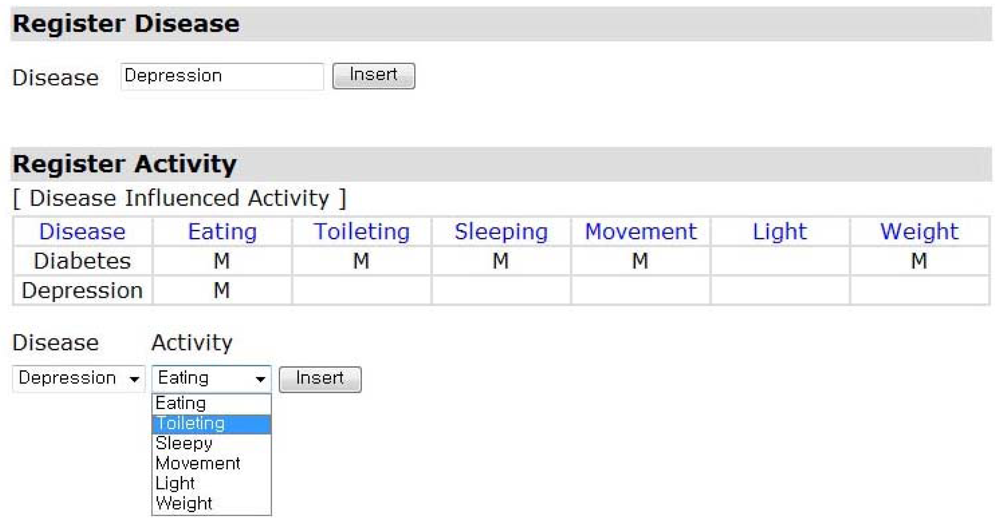The image size is (1000, 524).
Task: Click the Movement column header
Action: (x=641, y=232)
